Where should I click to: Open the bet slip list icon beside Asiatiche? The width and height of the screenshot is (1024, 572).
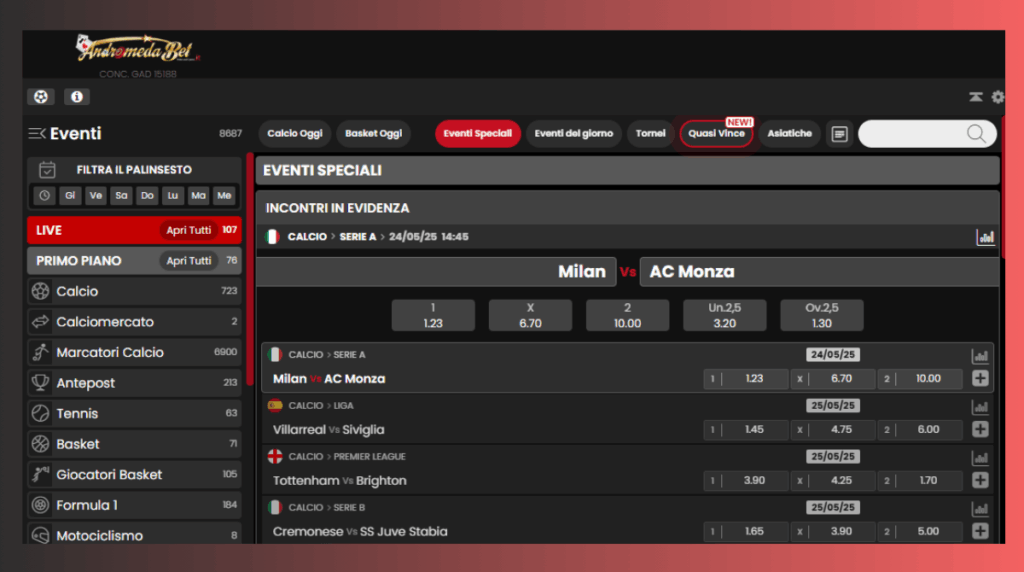point(839,134)
